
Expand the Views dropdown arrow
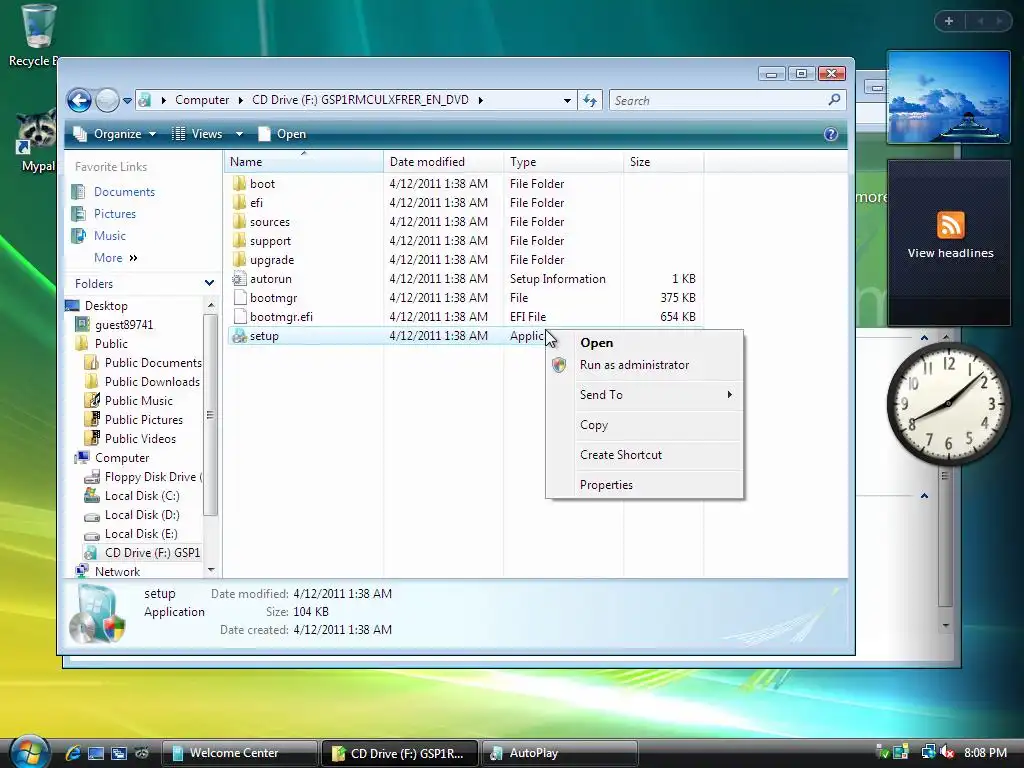pyautogui.click(x=240, y=134)
